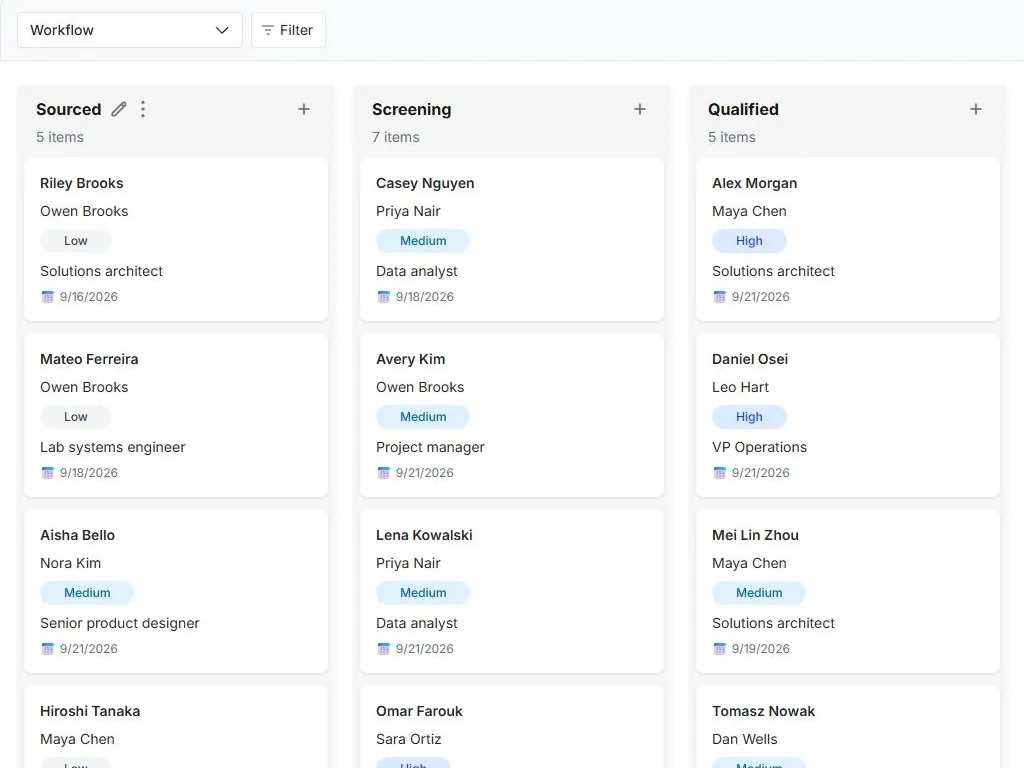Open the Riley Brooks card title

tap(82, 183)
